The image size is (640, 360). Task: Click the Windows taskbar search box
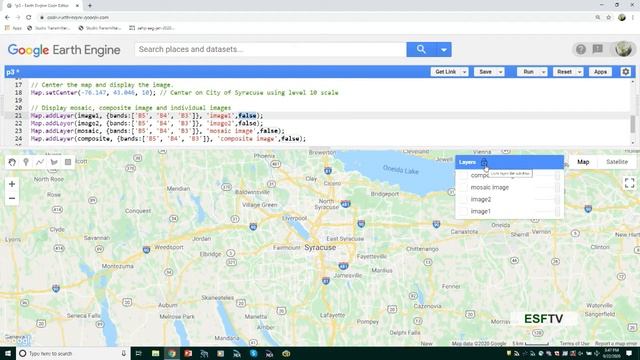click(73, 353)
